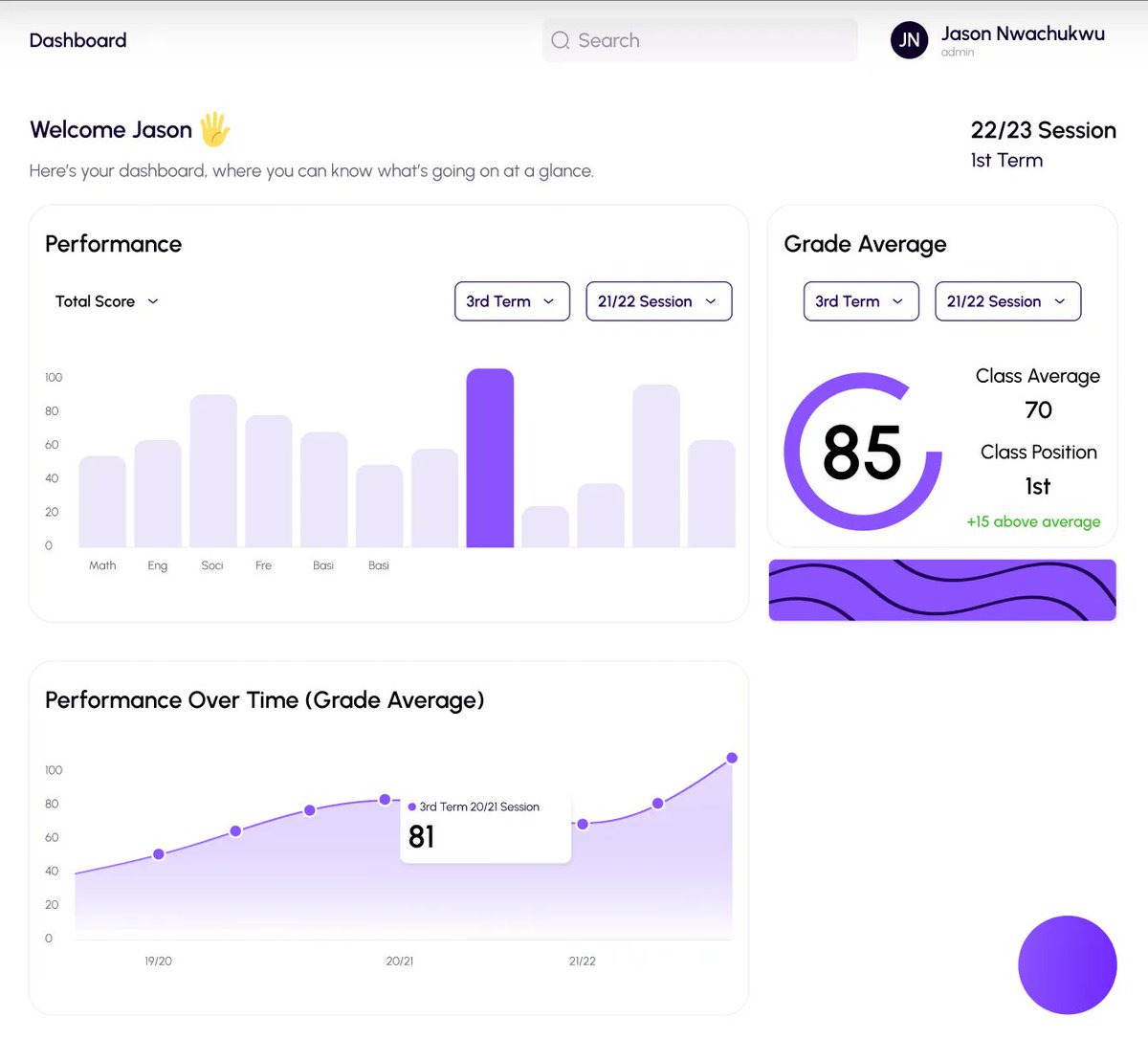The width and height of the screenshot is (1148, 1039).
Task: Click the topmost line chart data point
Action: pos(732,758)
